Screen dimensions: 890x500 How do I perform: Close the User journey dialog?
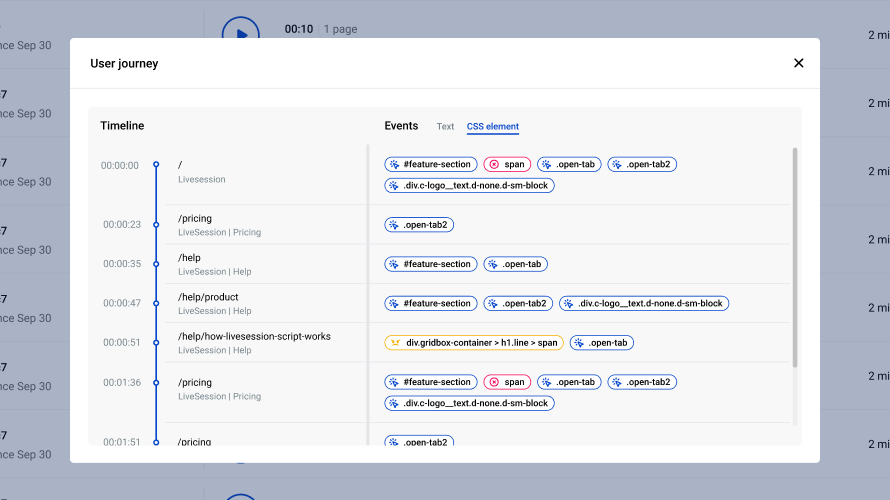tap(798, 63)
